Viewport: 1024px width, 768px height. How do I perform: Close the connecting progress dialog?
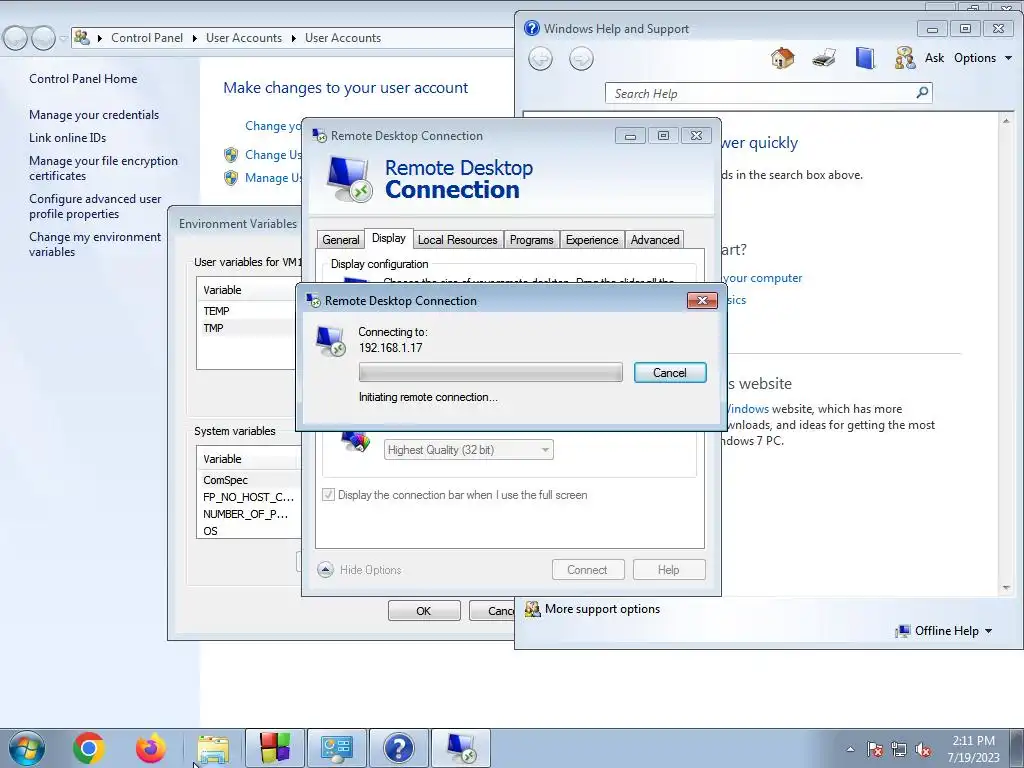[702, 300]
